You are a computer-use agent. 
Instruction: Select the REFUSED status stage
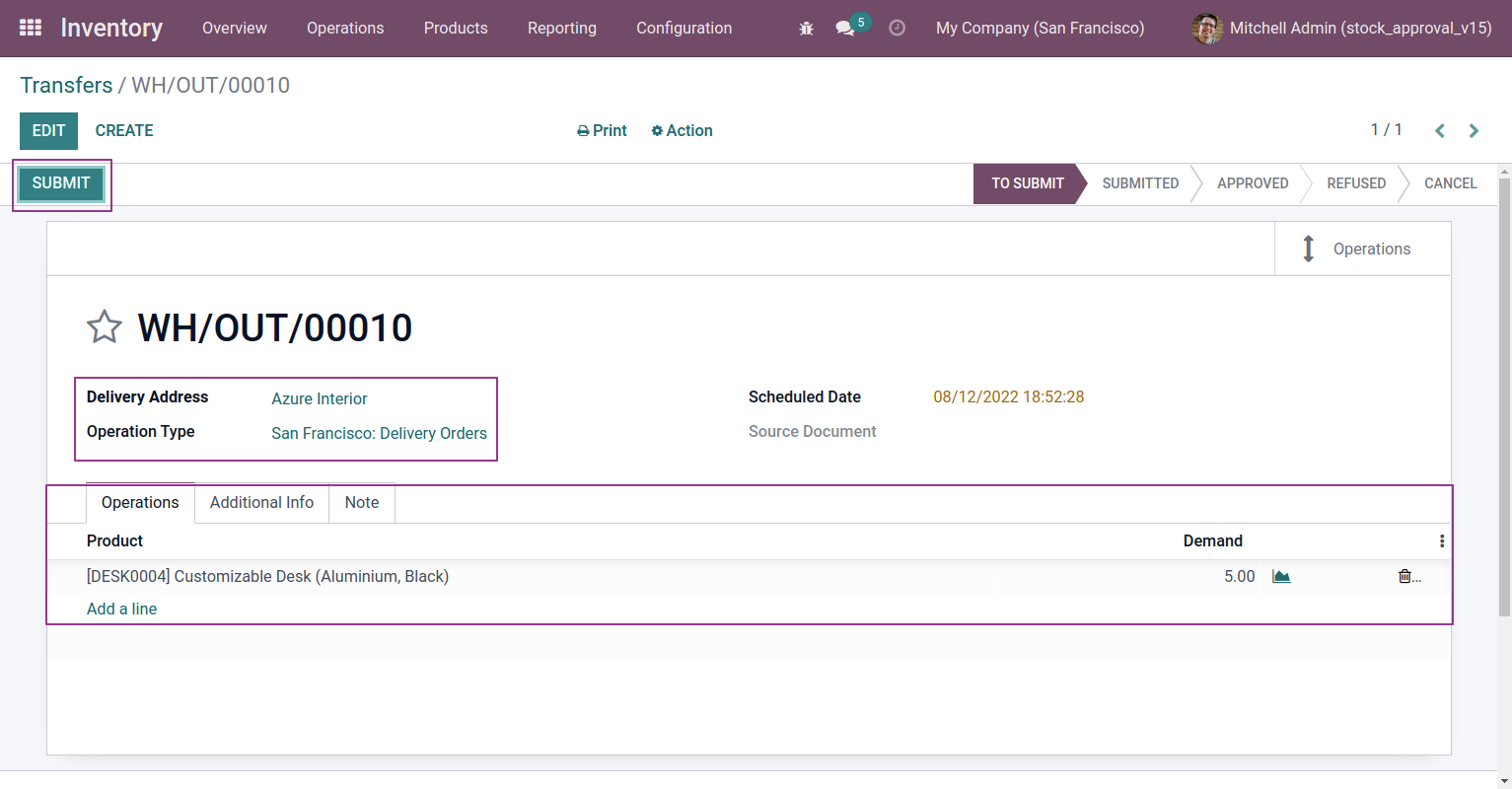pyautogui.click(x=1356, y=183)
